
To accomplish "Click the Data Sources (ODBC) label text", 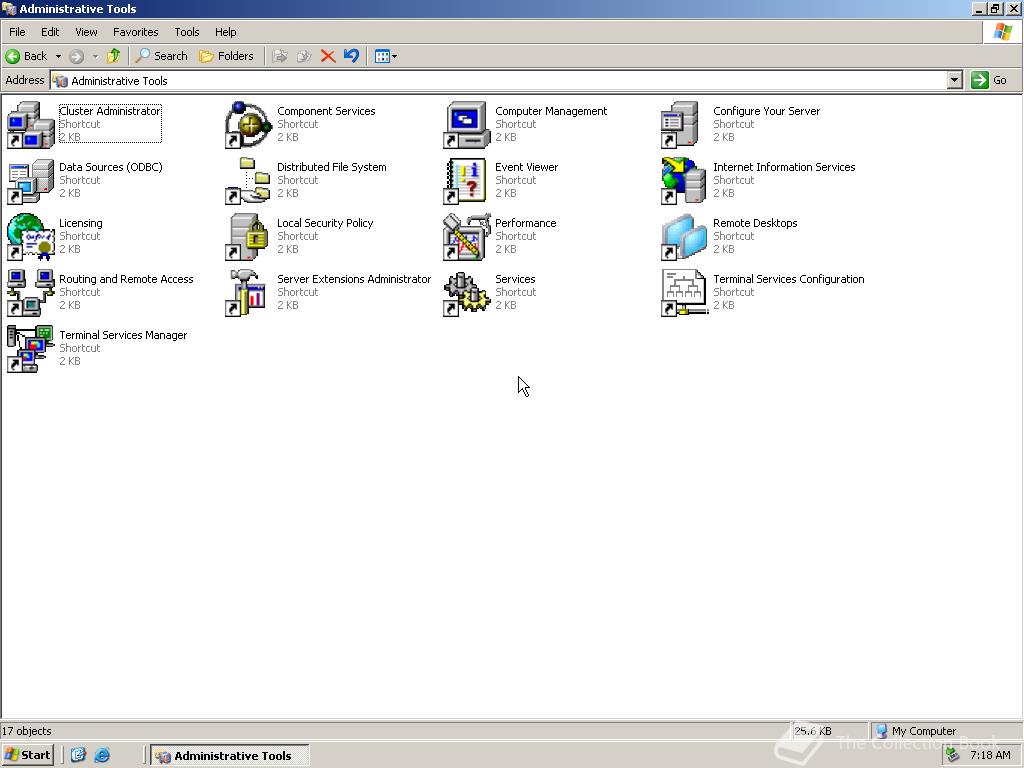I will 110,167.
